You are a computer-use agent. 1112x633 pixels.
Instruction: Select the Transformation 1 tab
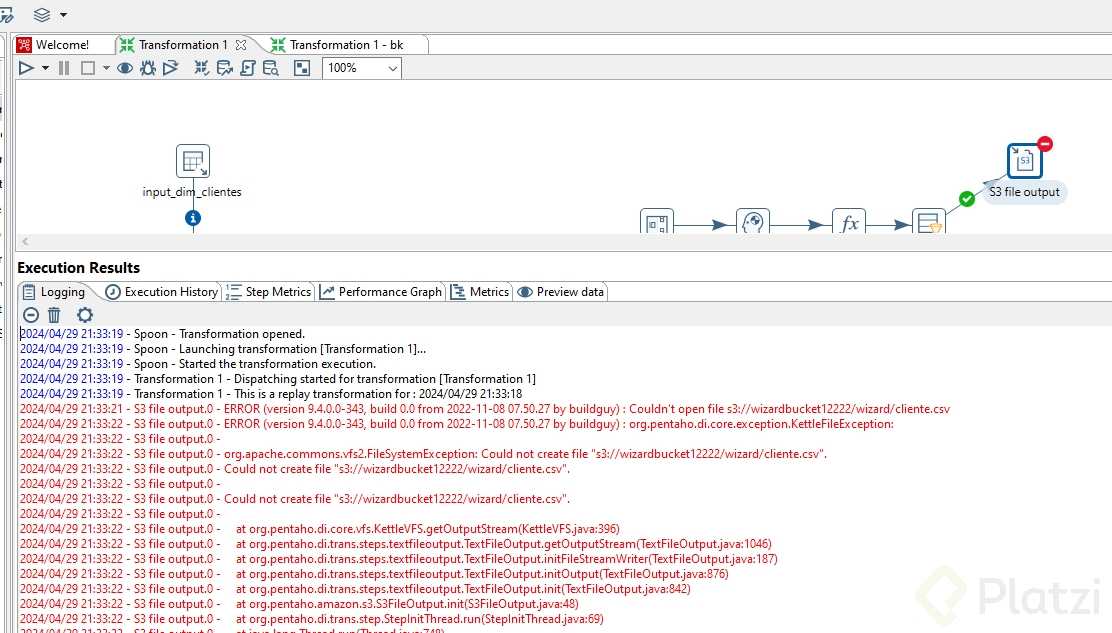click(x=183, y=45)
